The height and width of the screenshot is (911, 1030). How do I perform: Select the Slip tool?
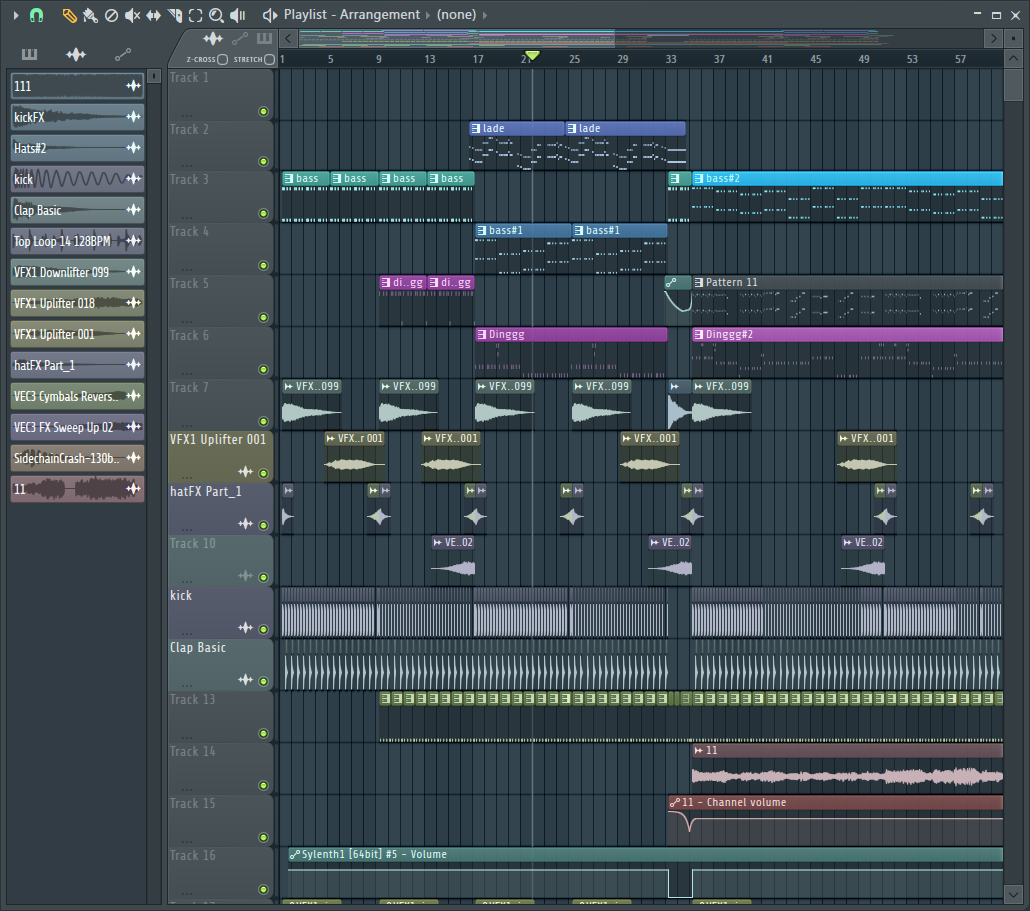click(153, 15)
